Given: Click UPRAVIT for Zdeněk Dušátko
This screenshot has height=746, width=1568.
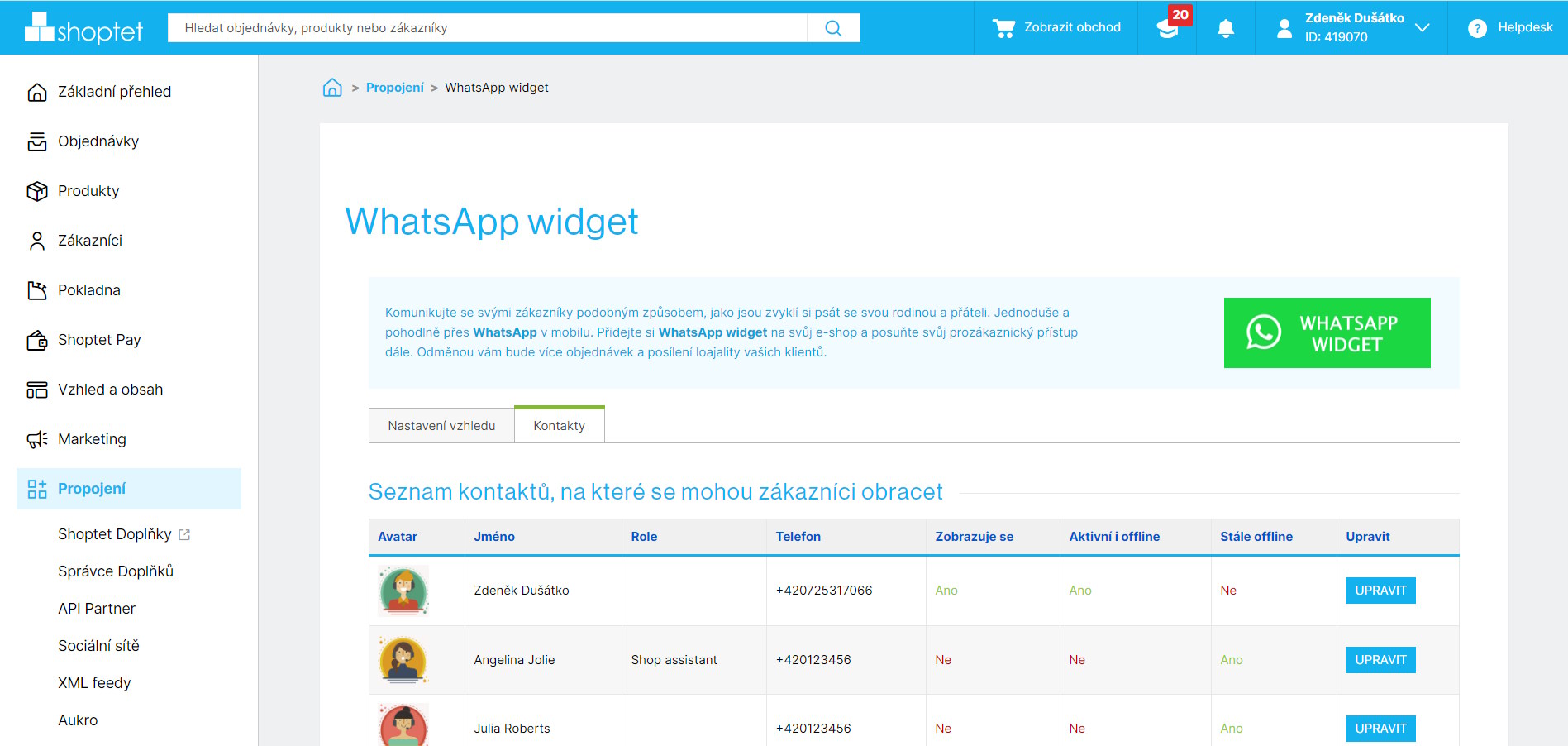Looking at the screenshot, I should (x=1380, y=591).
